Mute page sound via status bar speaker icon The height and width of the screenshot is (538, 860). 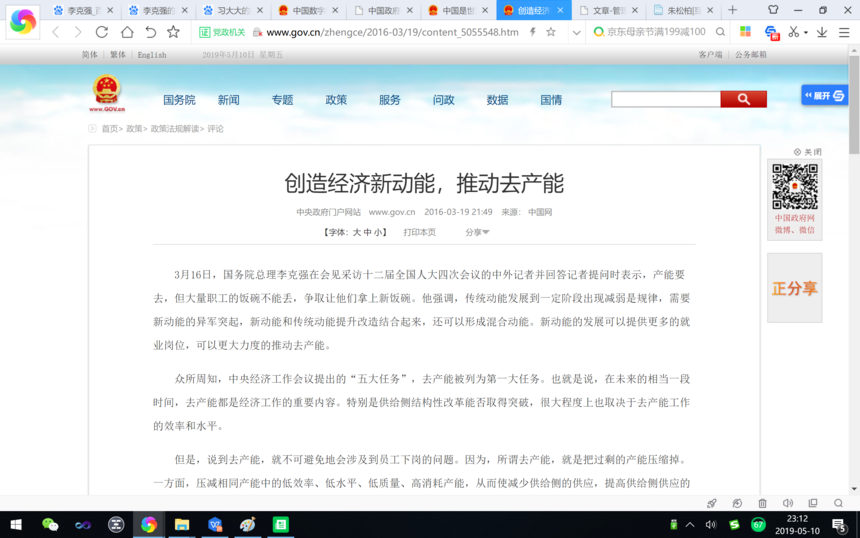[788, 503]
